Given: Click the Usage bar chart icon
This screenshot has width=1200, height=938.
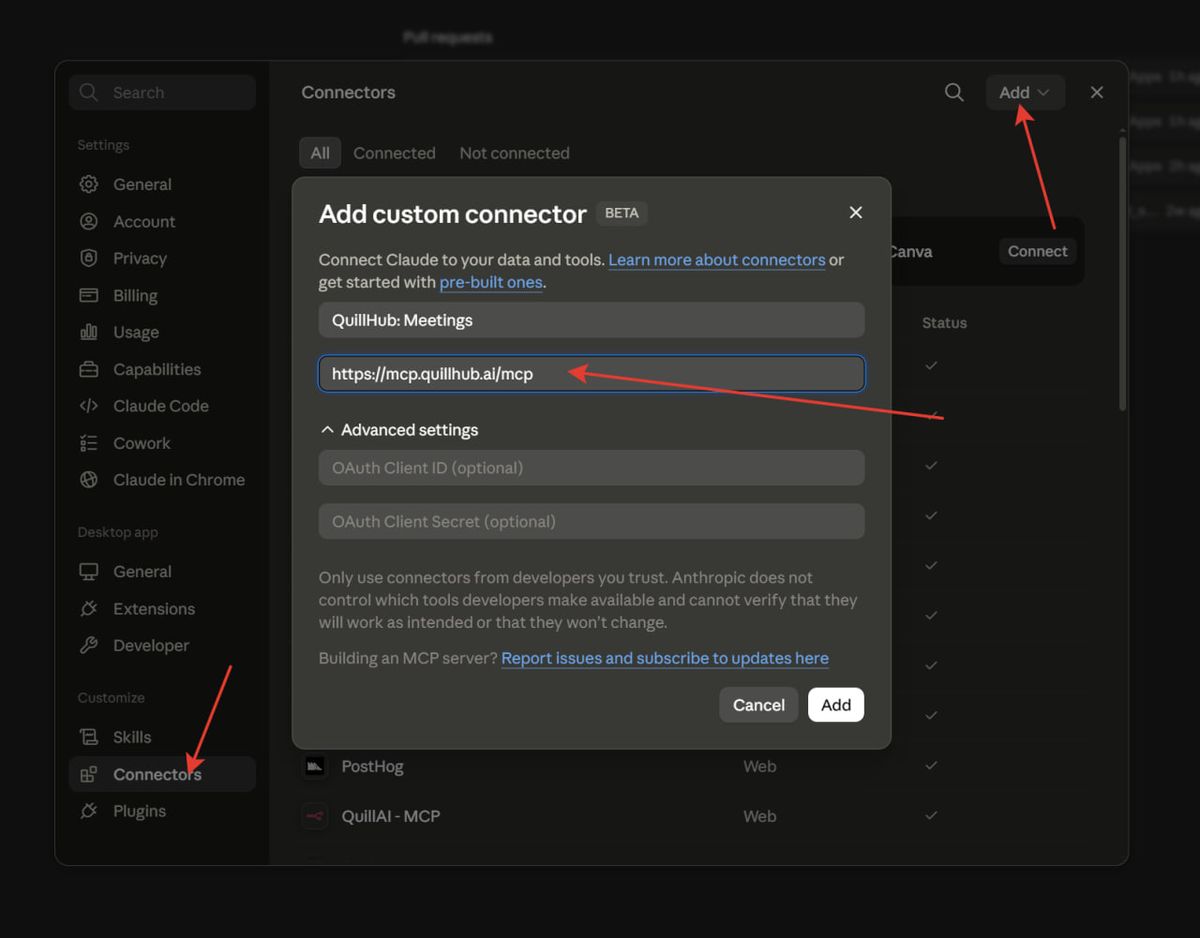Looking at the screenshot, I should tap(89, 332).
